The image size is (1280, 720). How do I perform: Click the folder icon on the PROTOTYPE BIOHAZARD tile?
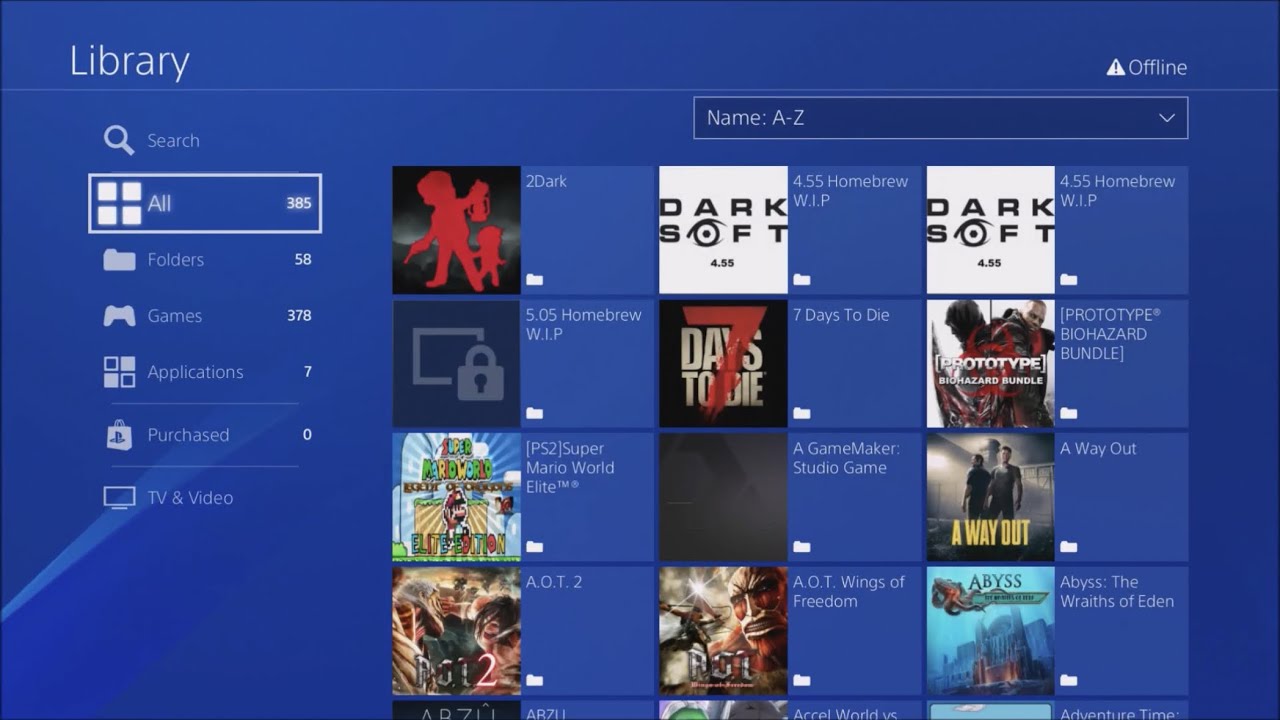tap(1068, 413)
